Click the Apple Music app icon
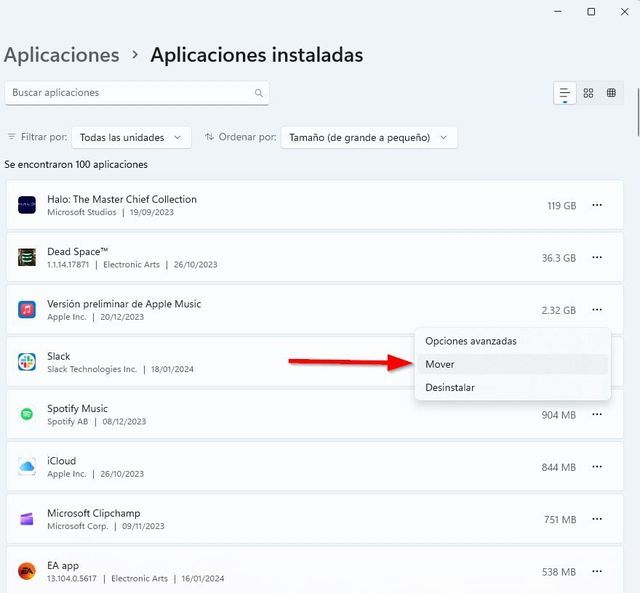640x593 pixels. [27, 310]
